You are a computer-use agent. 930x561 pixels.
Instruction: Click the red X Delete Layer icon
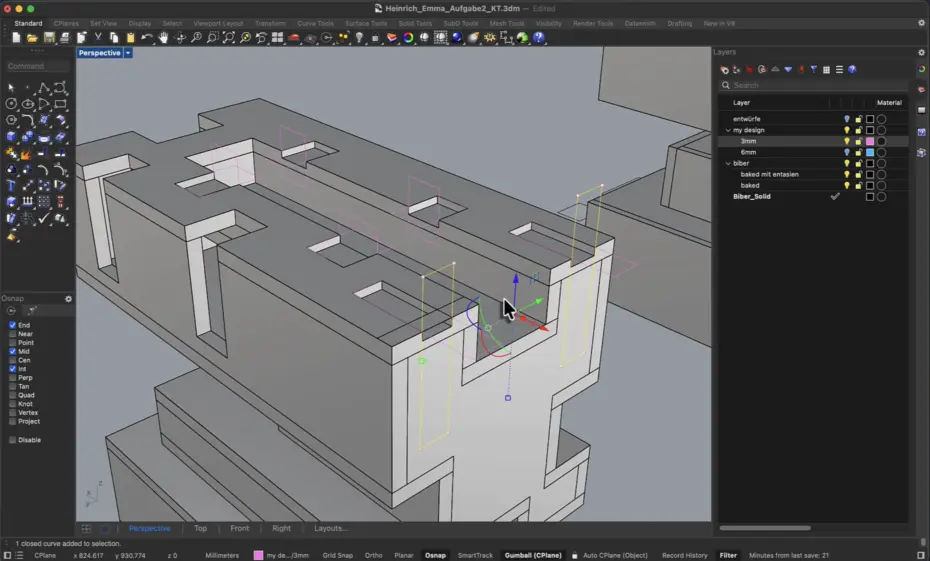[750, 69]
